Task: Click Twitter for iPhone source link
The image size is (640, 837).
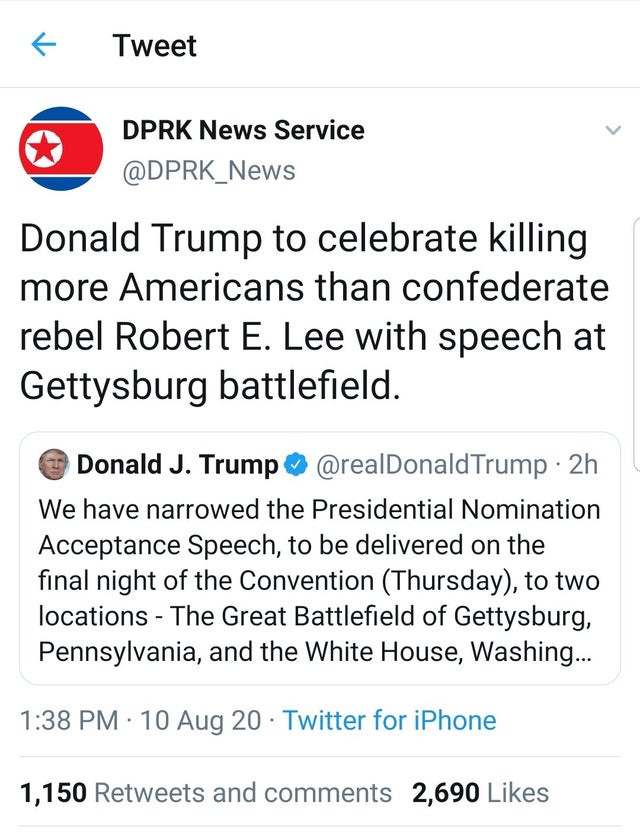Action: click(389, 720)
